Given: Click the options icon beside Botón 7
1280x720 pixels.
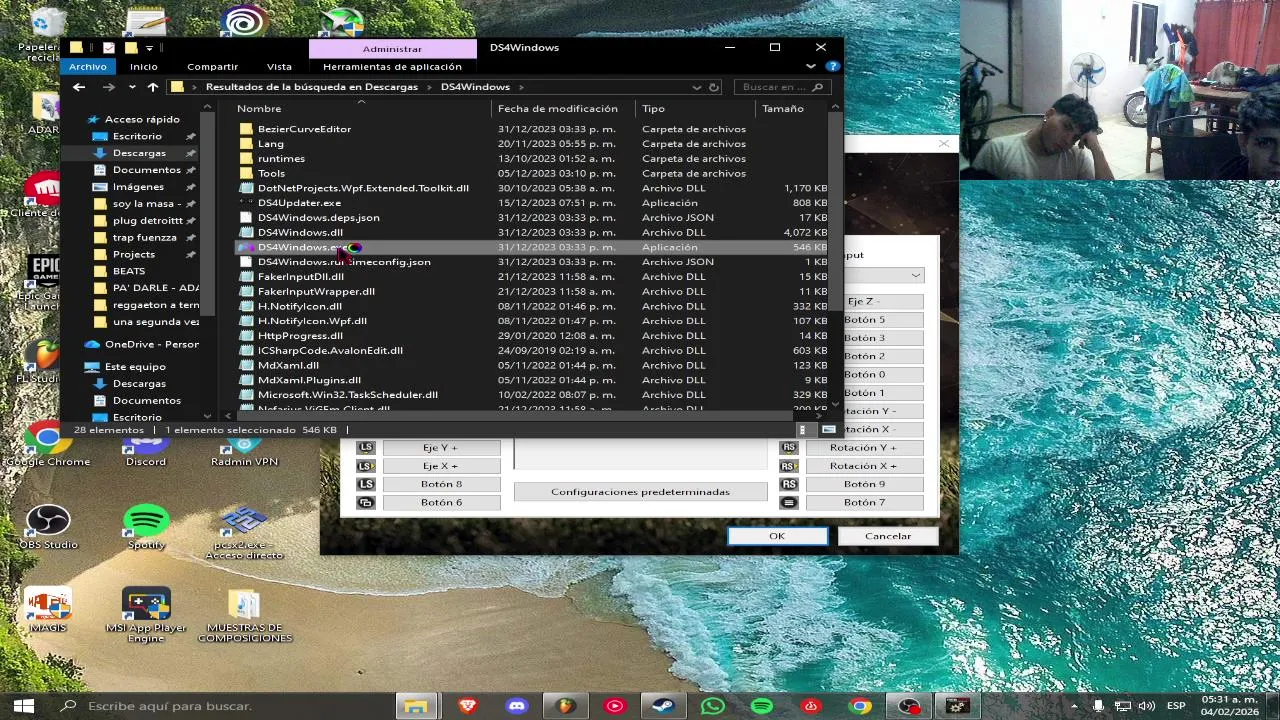Looking at the screenshot, I should pyautogui.click(x=789, y=502).
